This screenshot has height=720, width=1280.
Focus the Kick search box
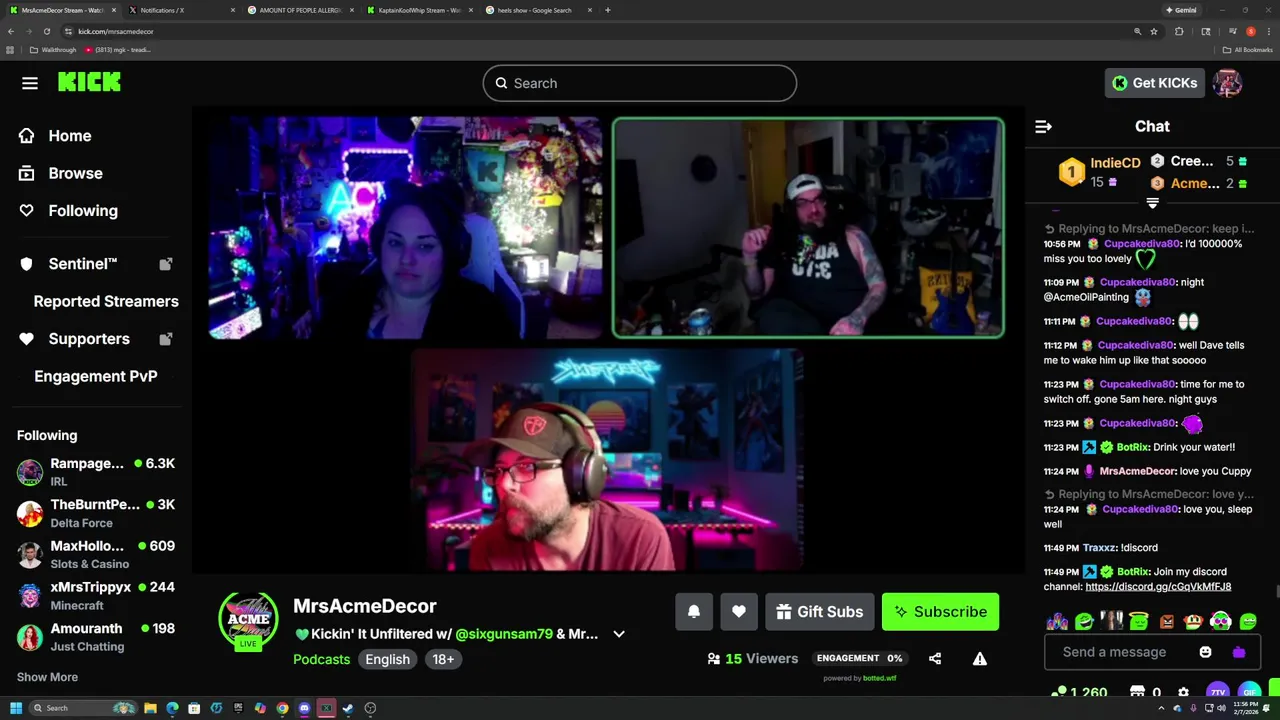pyautogui.click(x=640, y=83)
